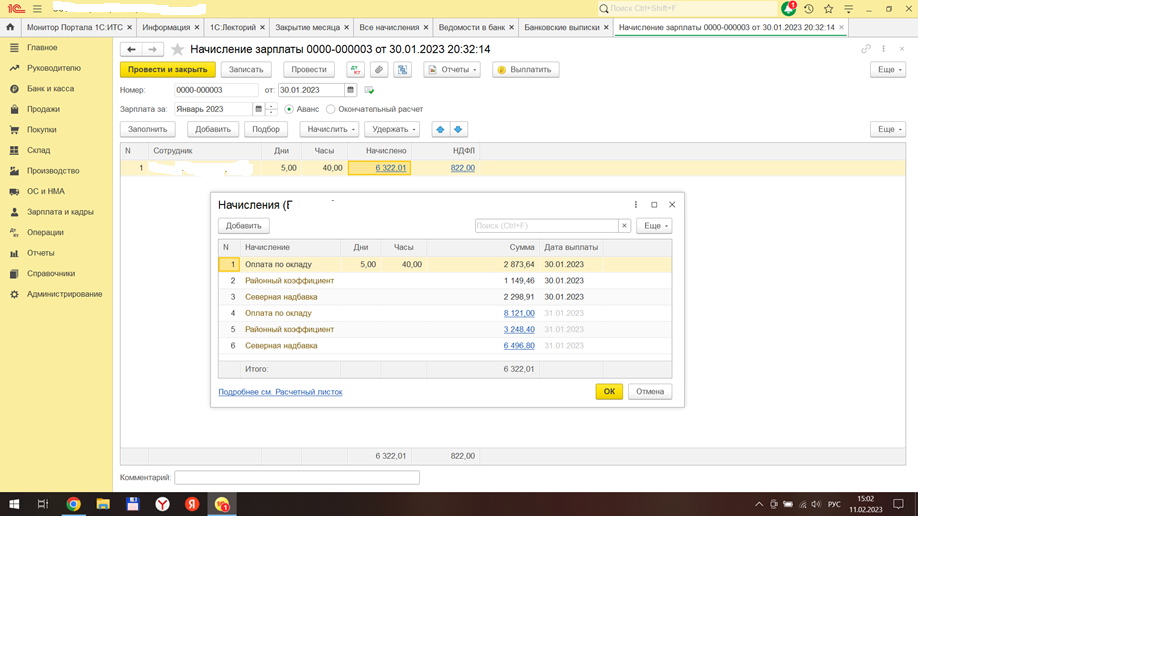The width and height of the screenshot is (1152, 648).
Task: Expand the Отчеты dropdown
Action: click(x=452, y=70)
